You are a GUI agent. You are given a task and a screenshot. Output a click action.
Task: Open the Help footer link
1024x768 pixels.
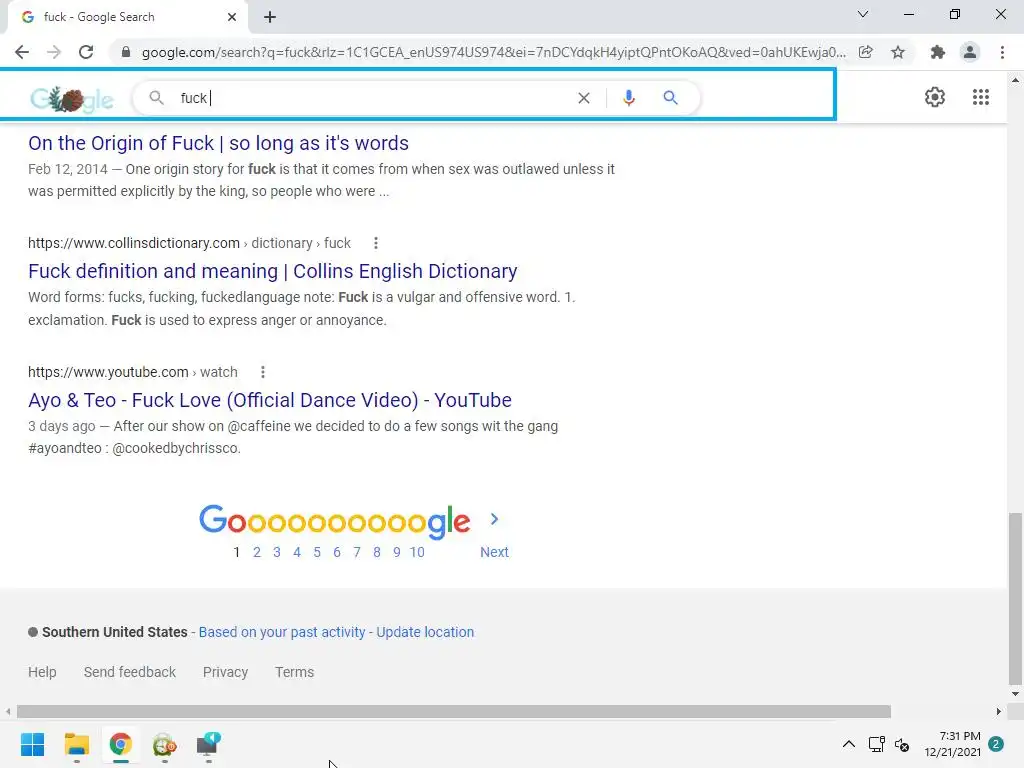click(x=42, y=672)
